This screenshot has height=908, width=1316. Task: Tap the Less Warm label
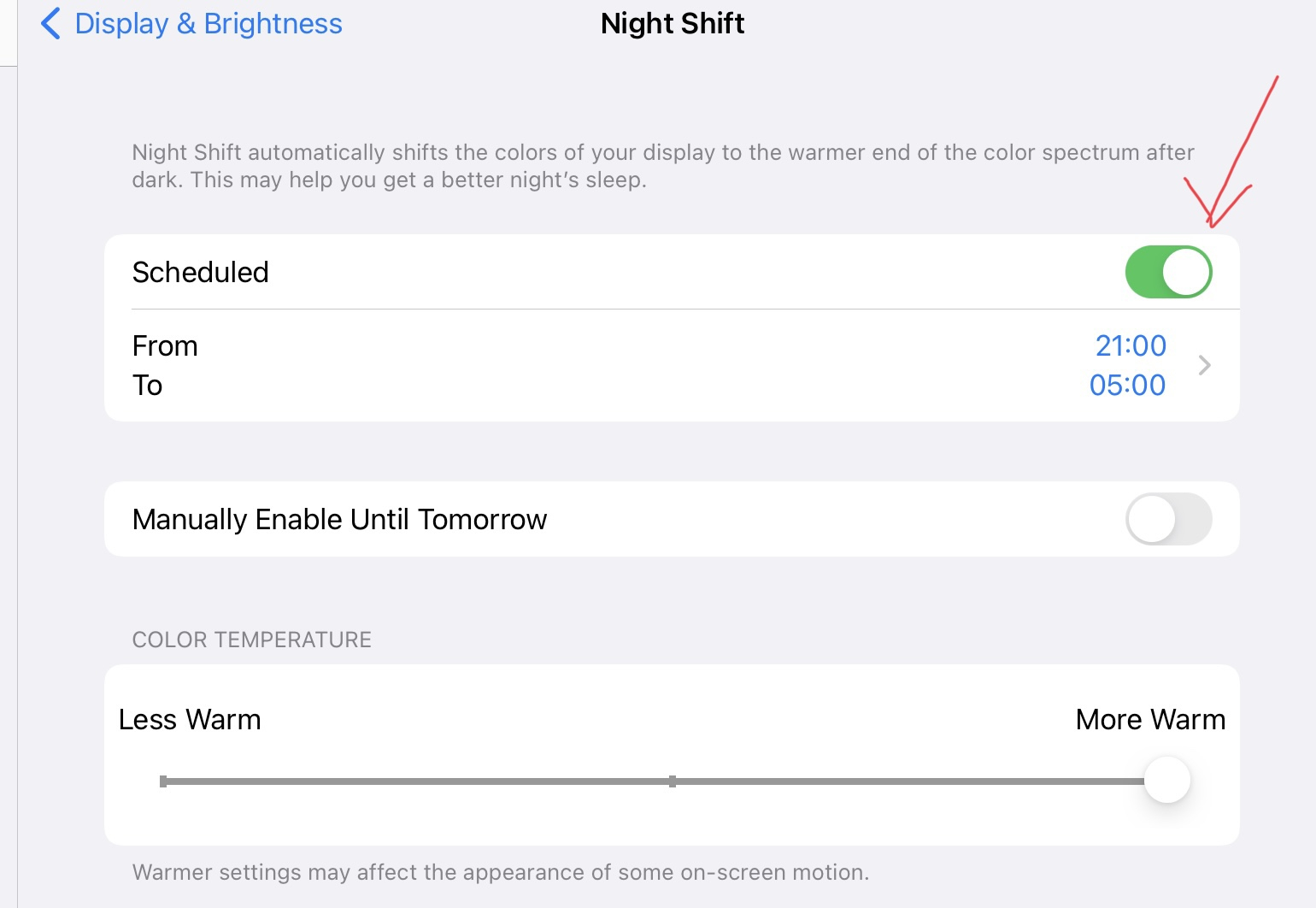tap(190, 719)
